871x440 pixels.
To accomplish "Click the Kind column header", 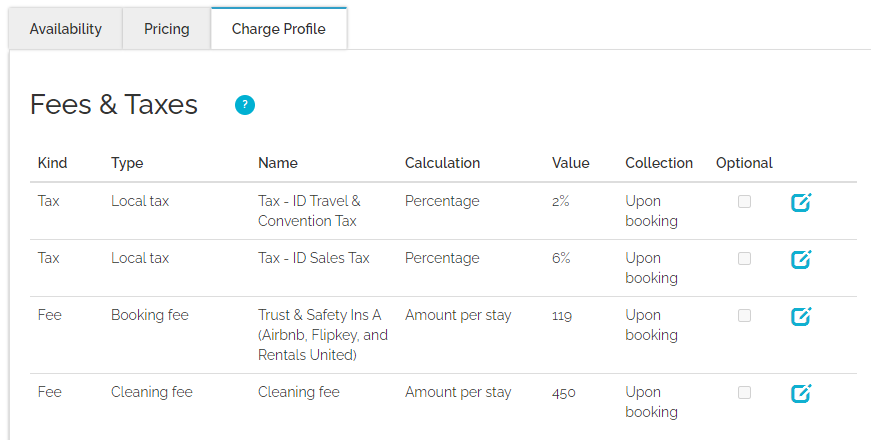I will tap(52, 163).
